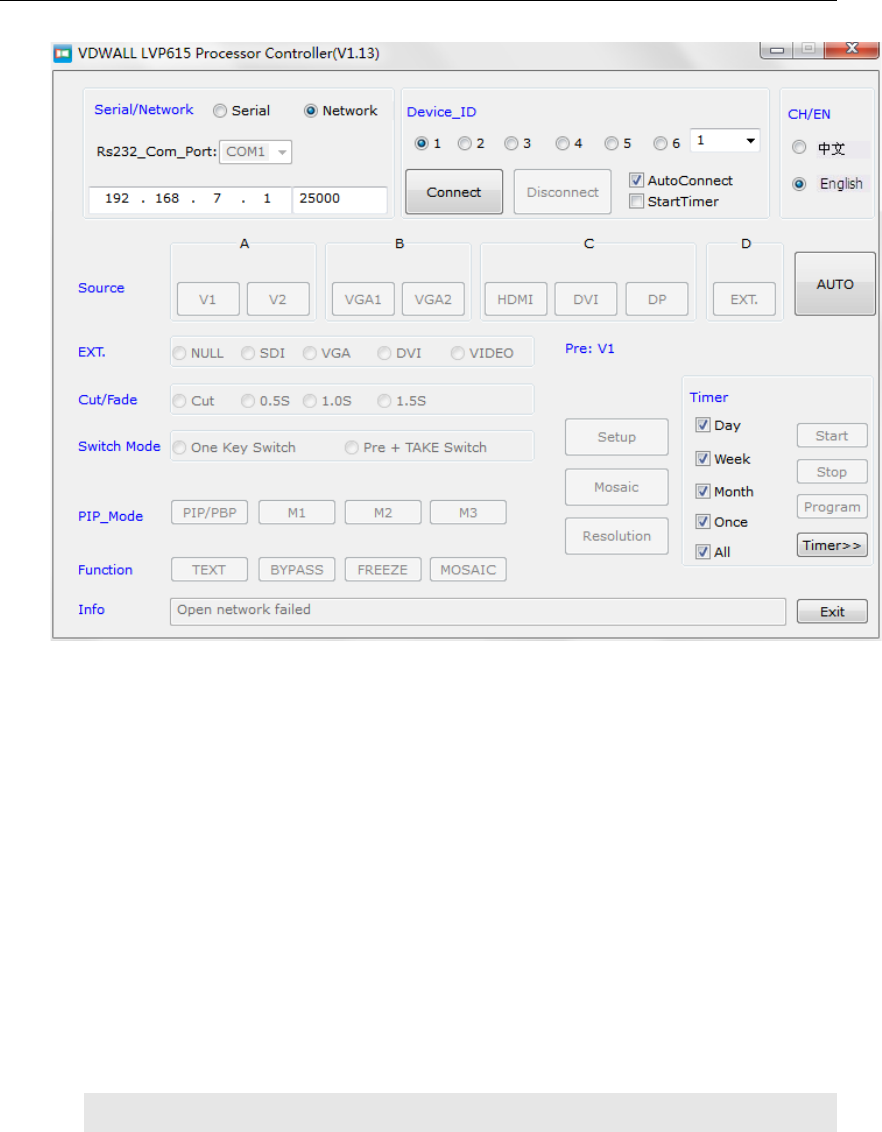This screenshot has height=1132, width=882.
Task: Click the Exit button
Action: coord(832,611)
